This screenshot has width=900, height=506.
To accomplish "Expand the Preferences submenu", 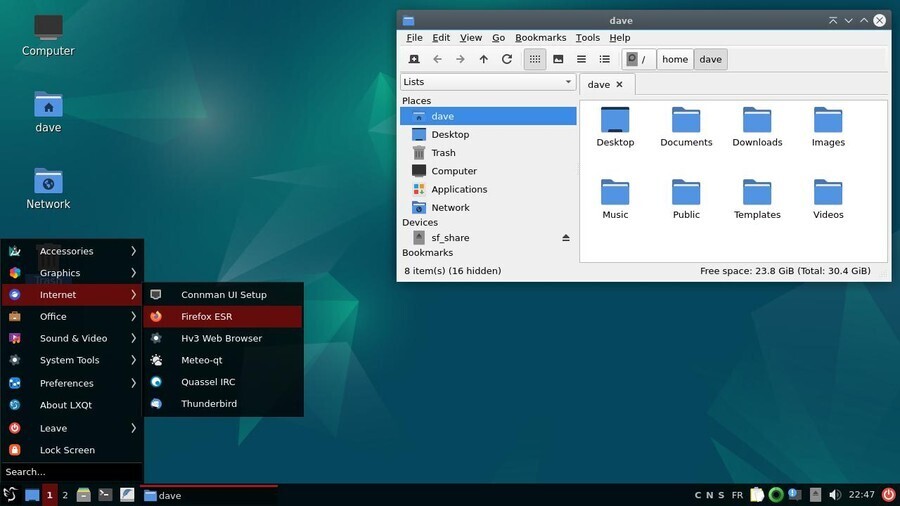I will coord(72,383).
